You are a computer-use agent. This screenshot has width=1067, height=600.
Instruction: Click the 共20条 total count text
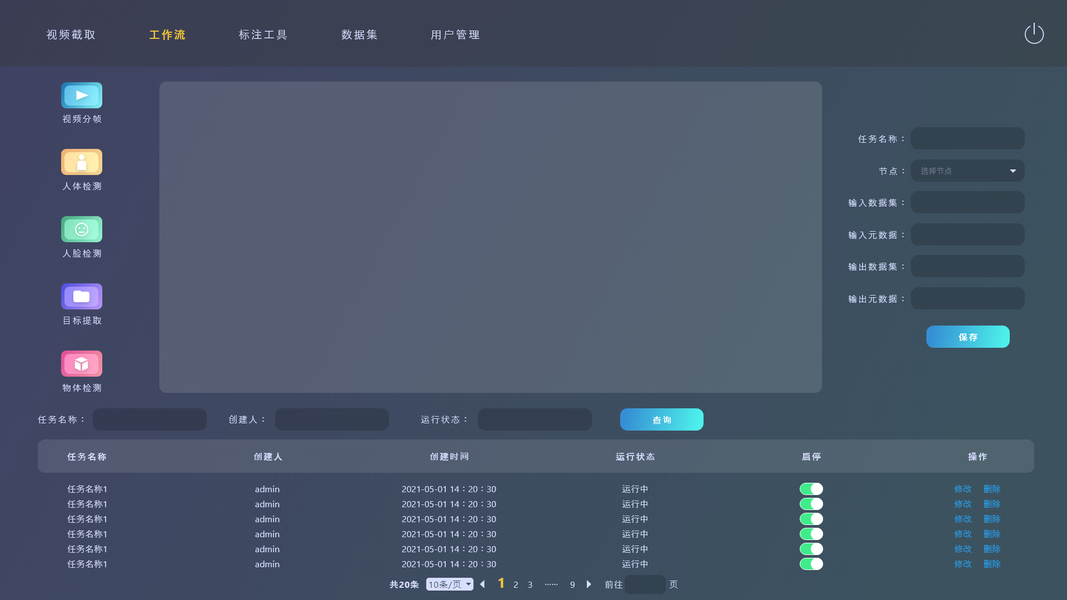tap(404, 585)
